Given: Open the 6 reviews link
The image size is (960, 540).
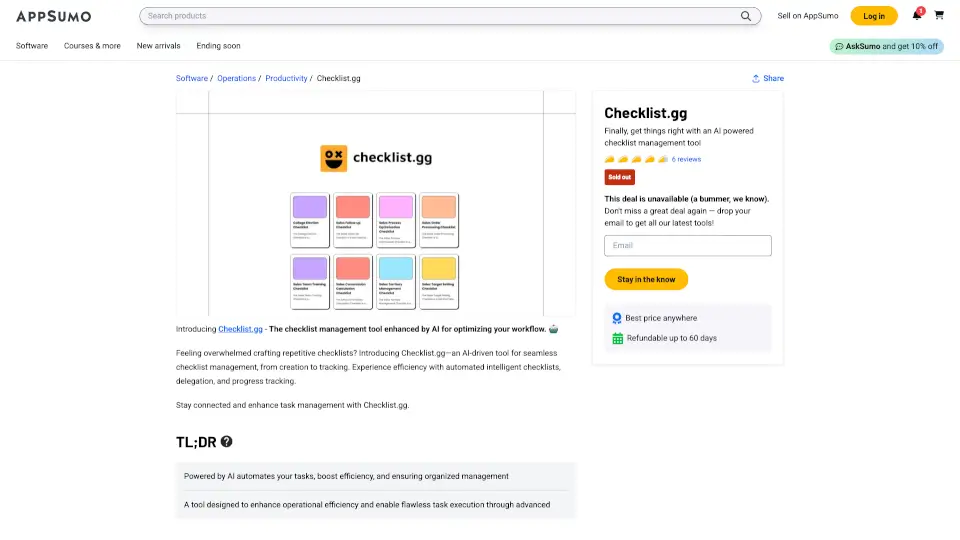Looking at the screenshot, I should 686,159.
